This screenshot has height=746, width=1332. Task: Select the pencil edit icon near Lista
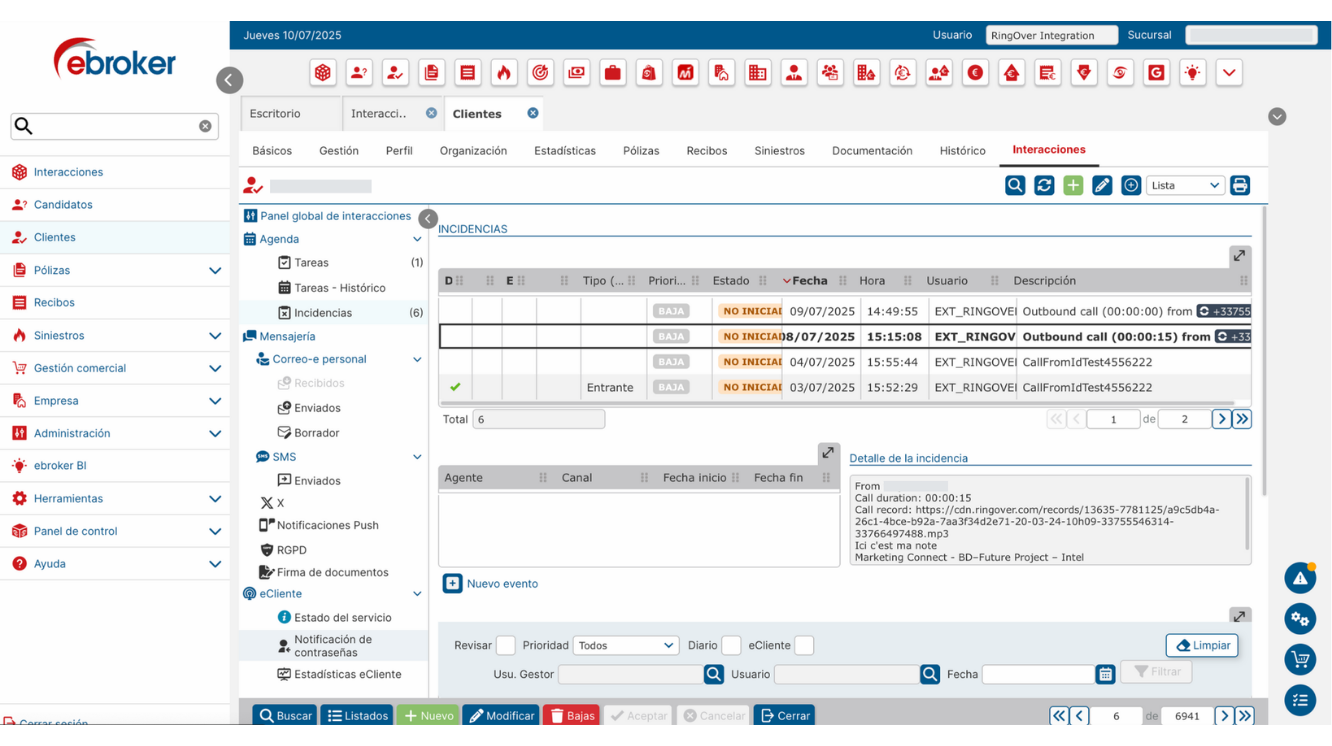click(x=1102, y=185)
